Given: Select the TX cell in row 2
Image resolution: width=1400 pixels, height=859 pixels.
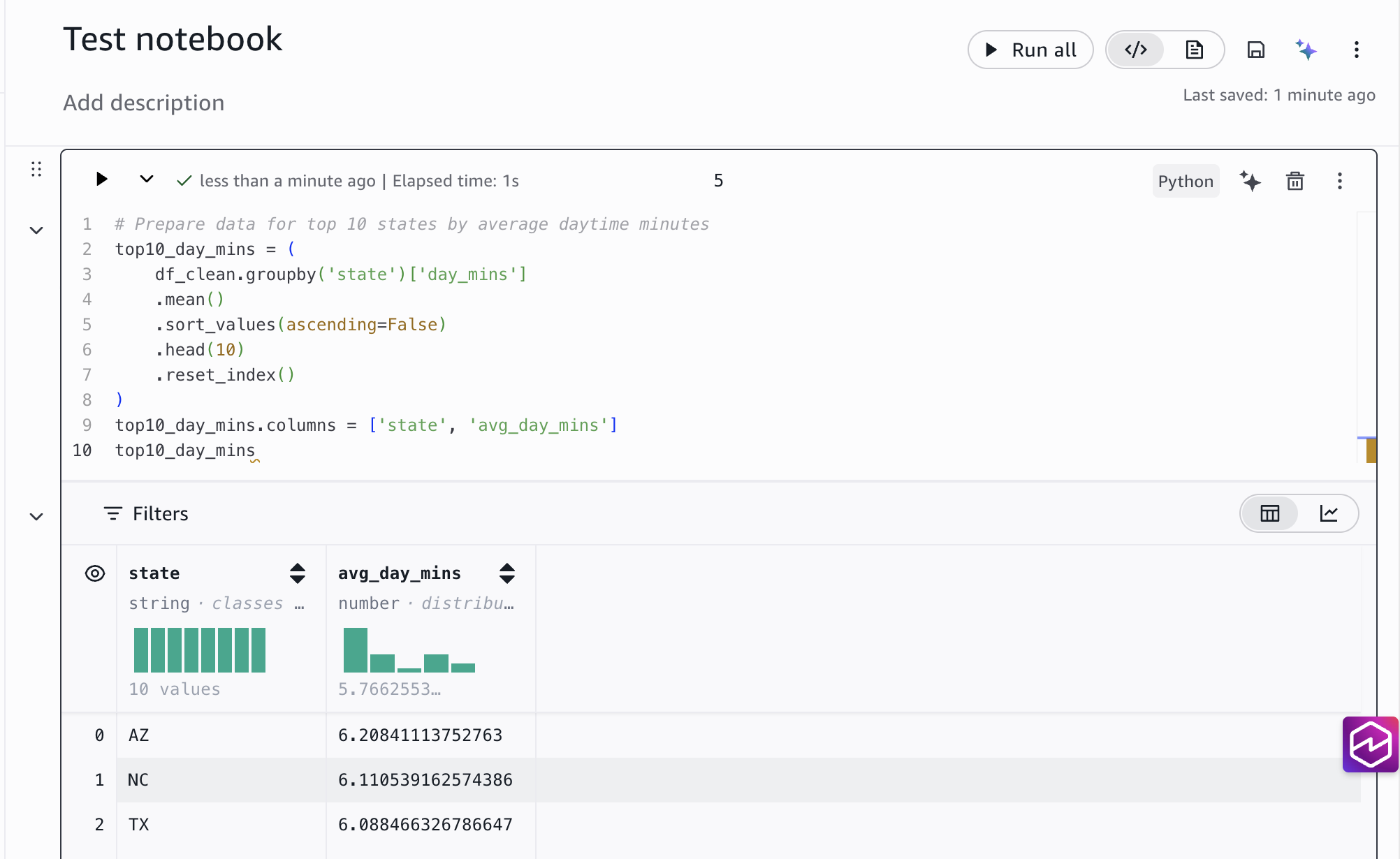Looking at the screenshot, I should (x=221, y=825).
